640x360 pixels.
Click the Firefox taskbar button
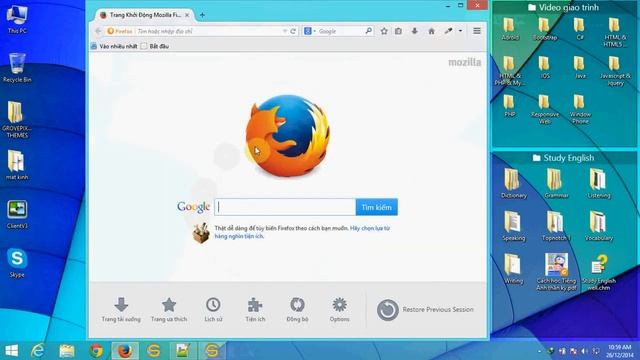pos(125,351)
